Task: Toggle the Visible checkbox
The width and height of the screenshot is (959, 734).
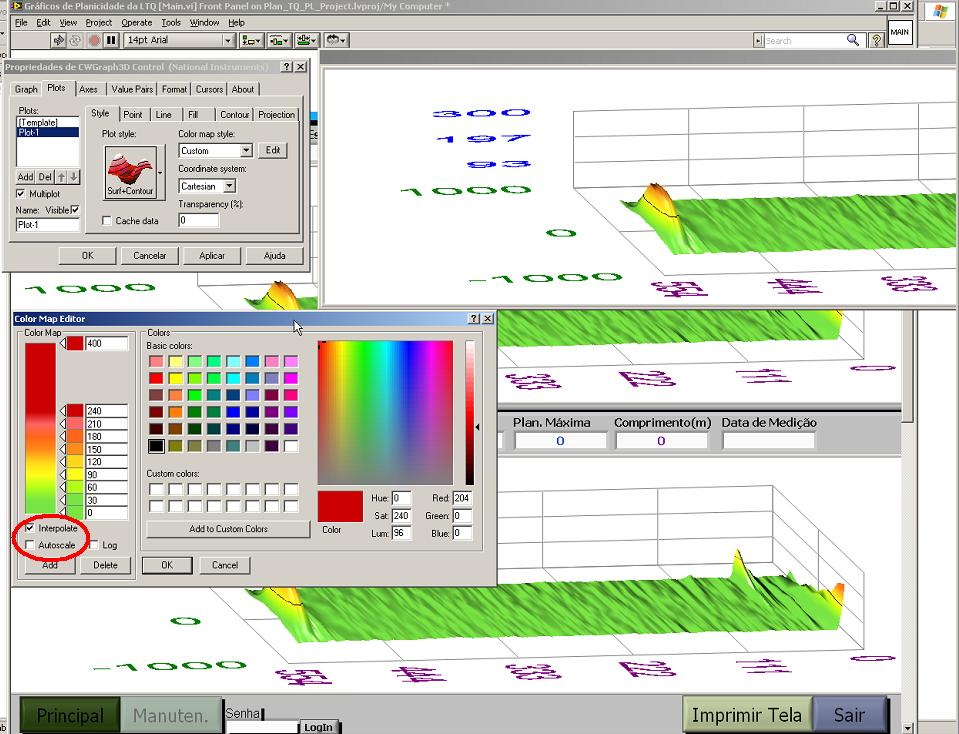Action: point(75,210)
